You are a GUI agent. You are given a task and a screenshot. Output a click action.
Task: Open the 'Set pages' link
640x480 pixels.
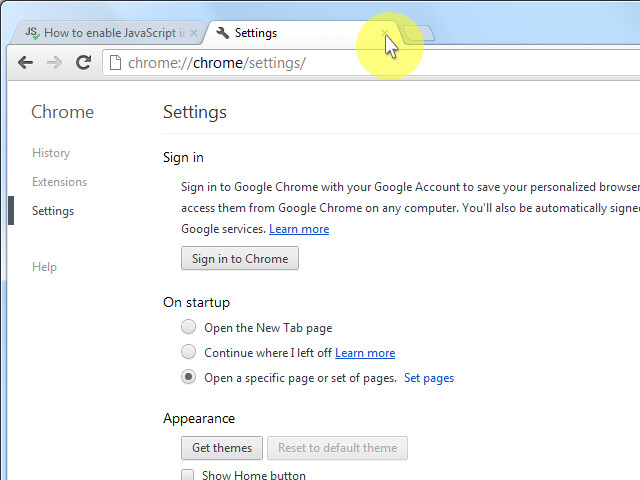[429, 378]
